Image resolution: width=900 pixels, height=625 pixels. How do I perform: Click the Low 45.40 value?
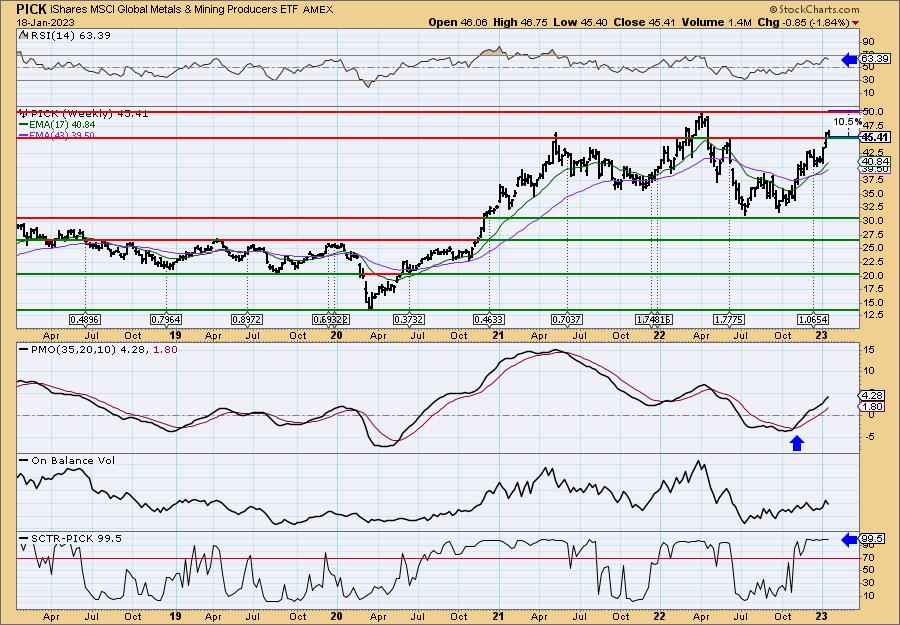click(x=579, y=22)
